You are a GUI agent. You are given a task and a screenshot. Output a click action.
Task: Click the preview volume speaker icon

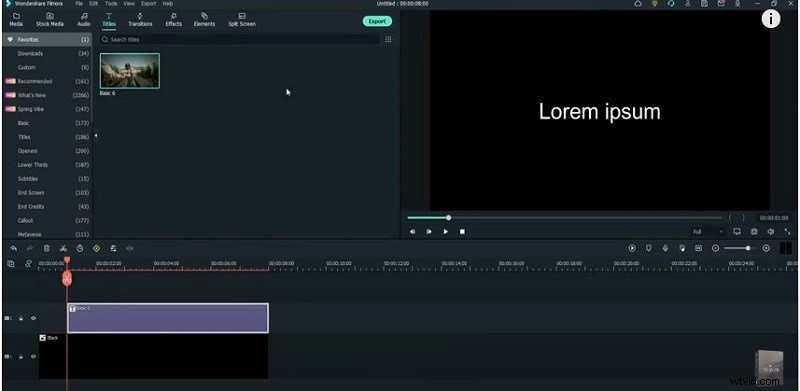771,232
